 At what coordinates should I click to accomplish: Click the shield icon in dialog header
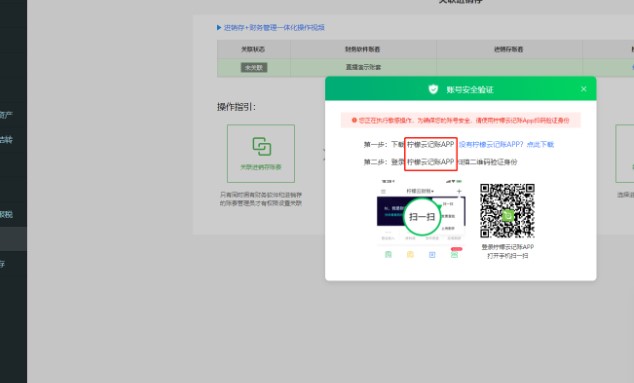(x=433, y=89)
